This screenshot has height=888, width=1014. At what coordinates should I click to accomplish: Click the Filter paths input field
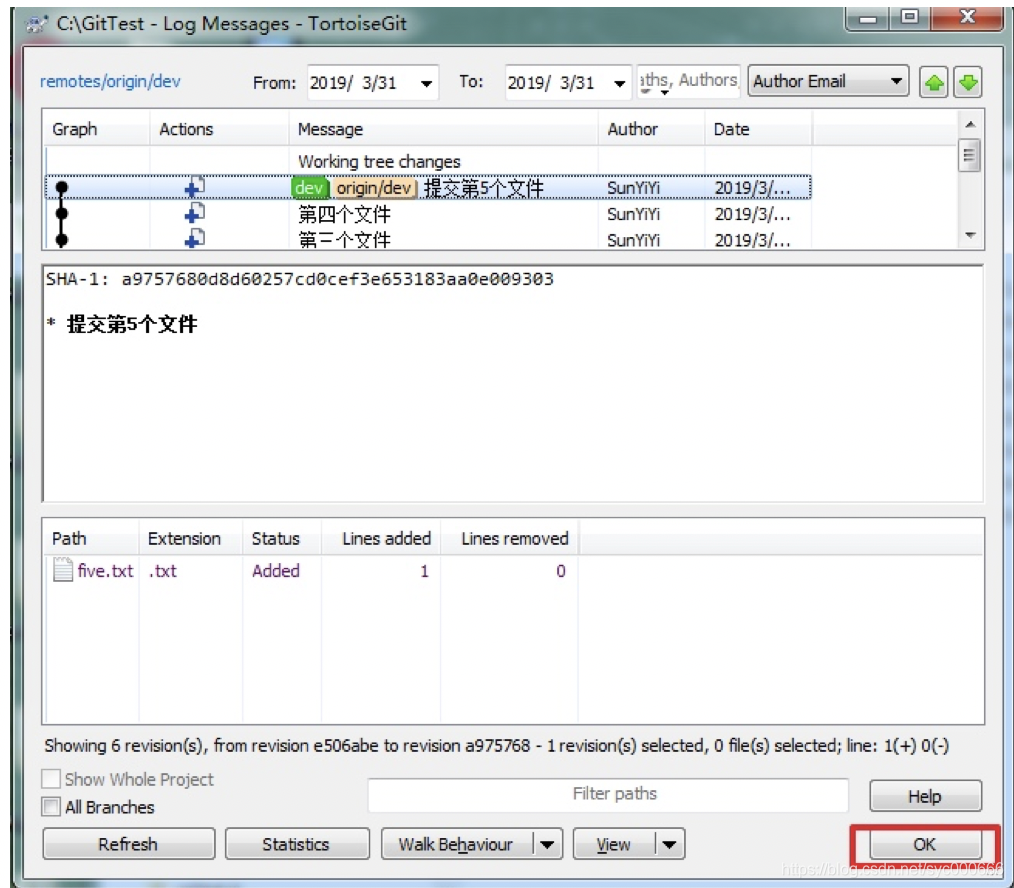tap(608, 794)
